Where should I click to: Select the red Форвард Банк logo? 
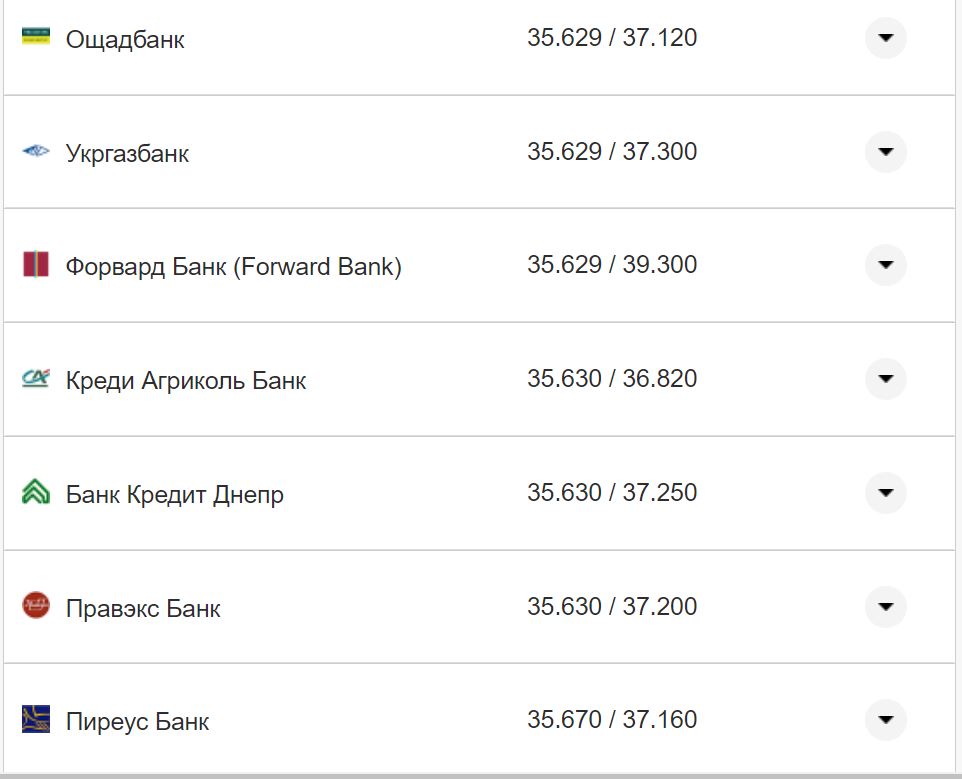[34, 266]
